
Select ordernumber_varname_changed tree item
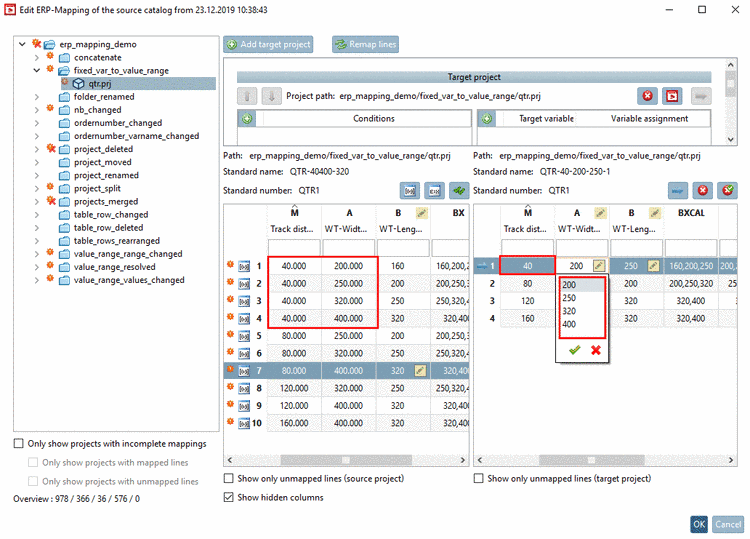tap(136, 136)
